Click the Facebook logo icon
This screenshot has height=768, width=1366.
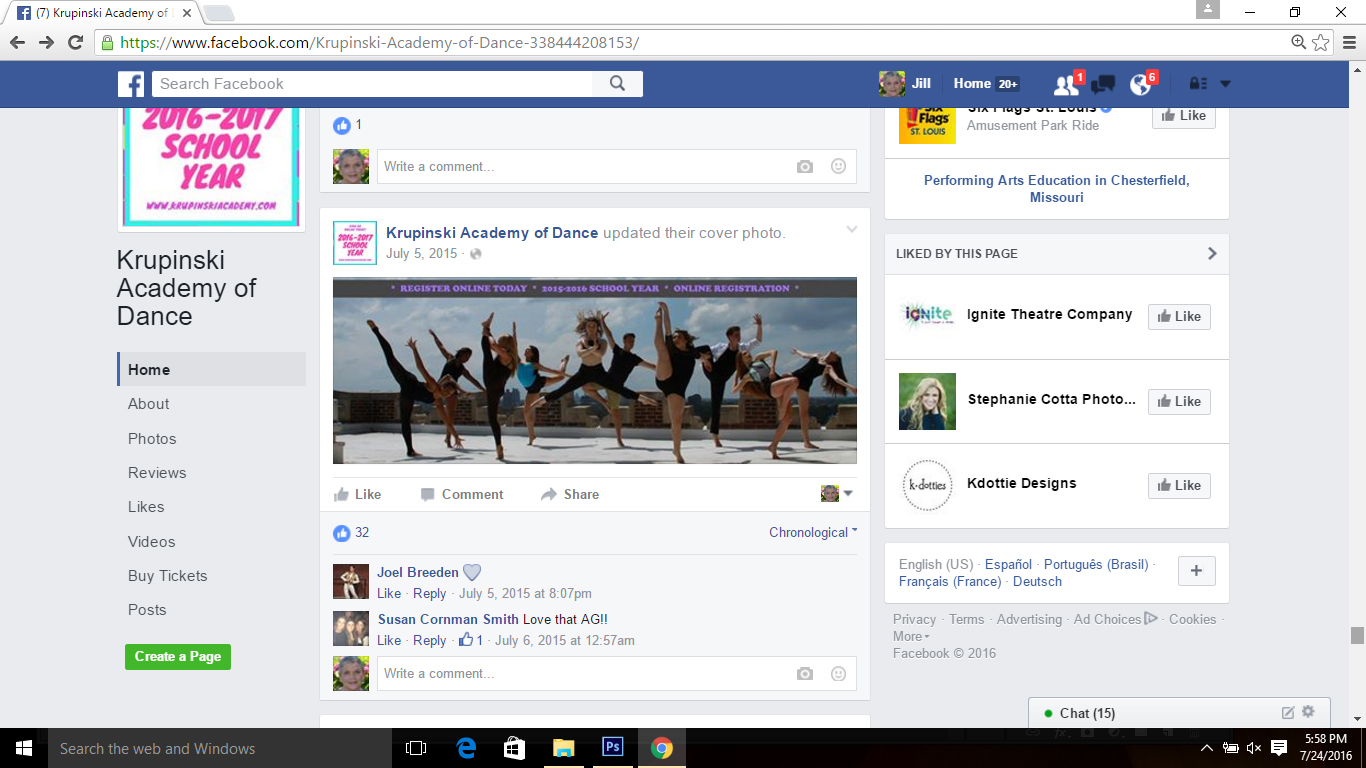(x=131, y=84)
